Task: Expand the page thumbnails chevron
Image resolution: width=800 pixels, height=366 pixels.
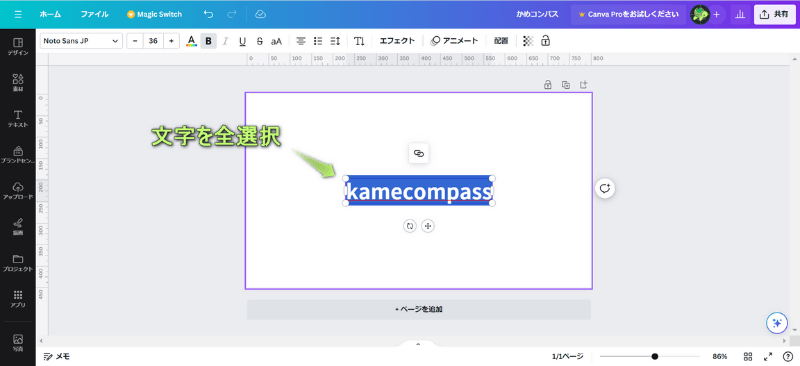Action: point(418,344)
